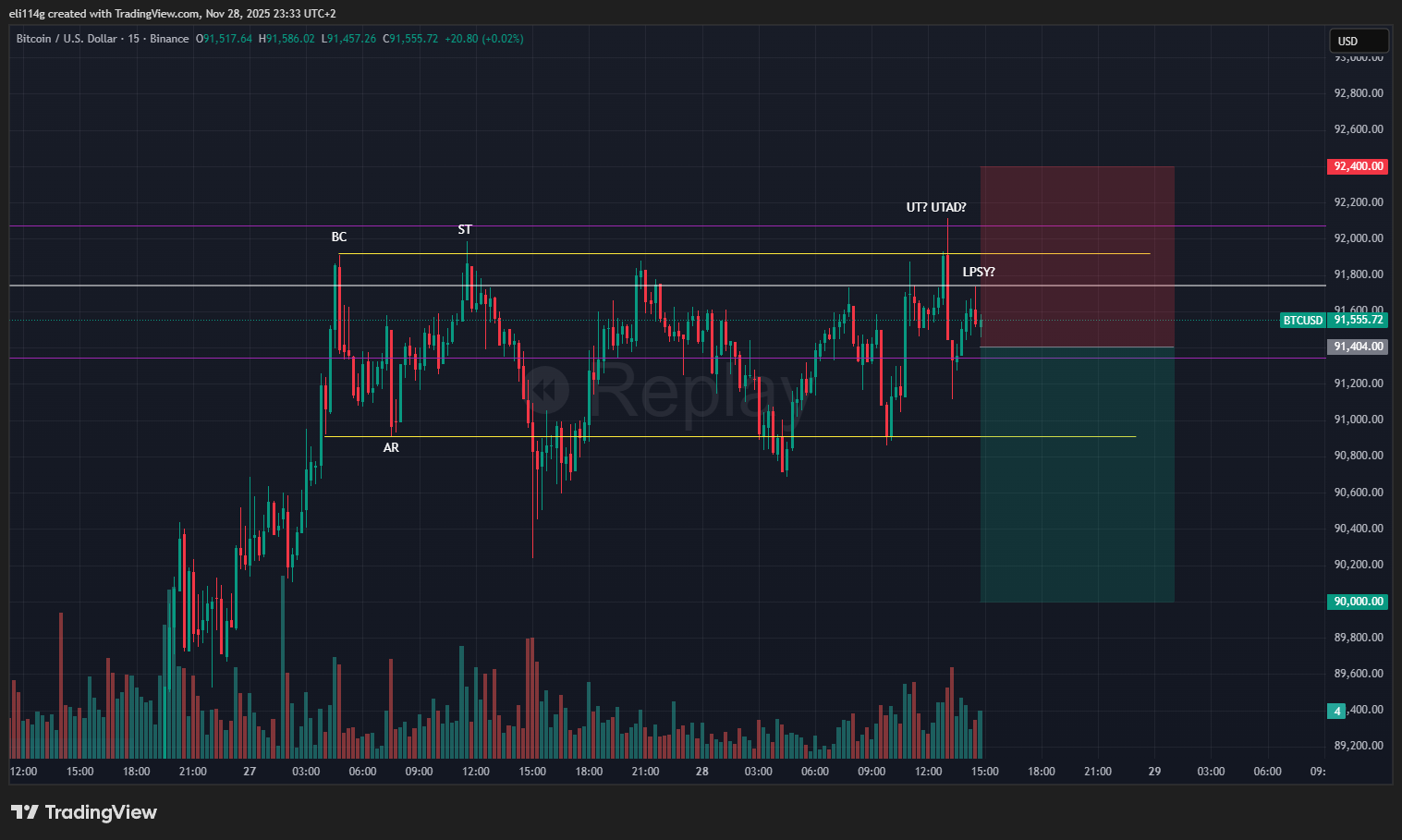Click the TradingView logo at bottom left
Viewport: 1402px width, 840px height.
coord(84,812)
